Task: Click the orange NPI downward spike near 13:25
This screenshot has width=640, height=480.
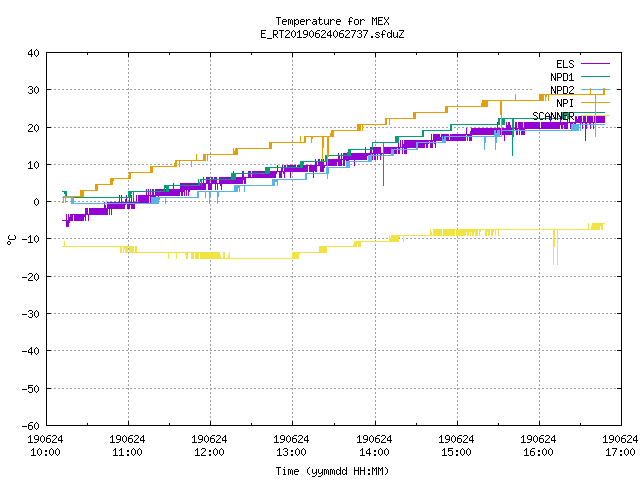Action: (x=327, y=157)
